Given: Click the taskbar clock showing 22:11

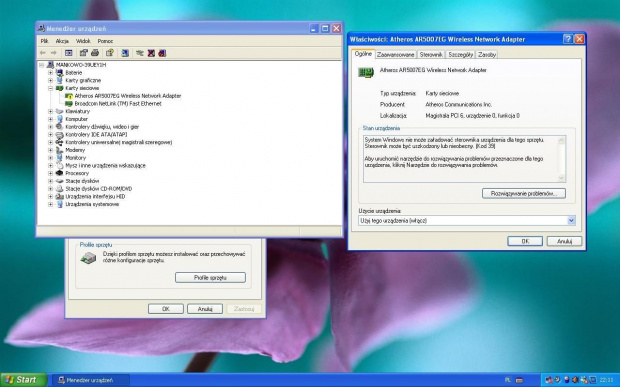Looking at the screenshot, I should 606,380.
